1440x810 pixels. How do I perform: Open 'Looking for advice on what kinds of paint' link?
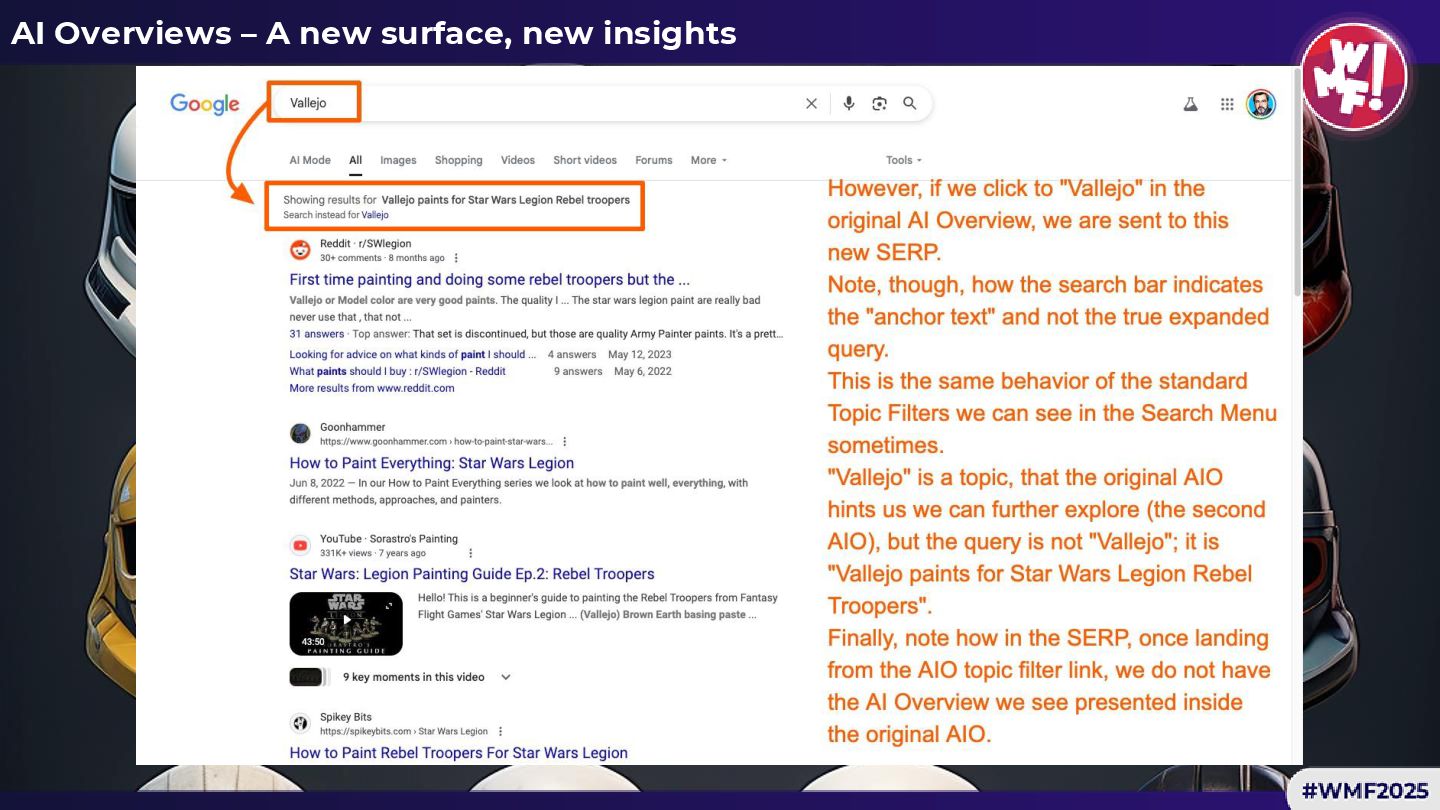[413, 354]
